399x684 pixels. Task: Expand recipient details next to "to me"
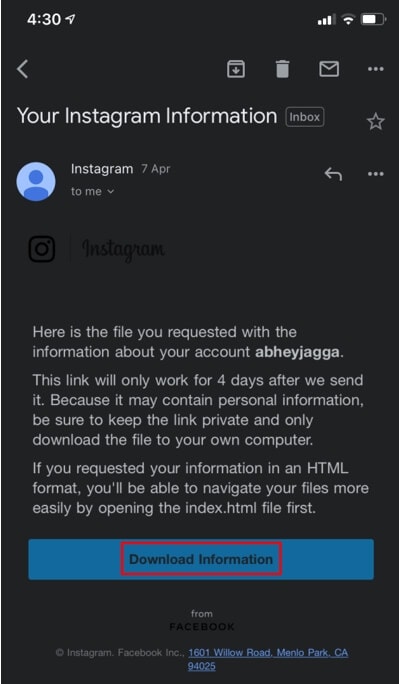pyautogui.click(x=110, y=192)
